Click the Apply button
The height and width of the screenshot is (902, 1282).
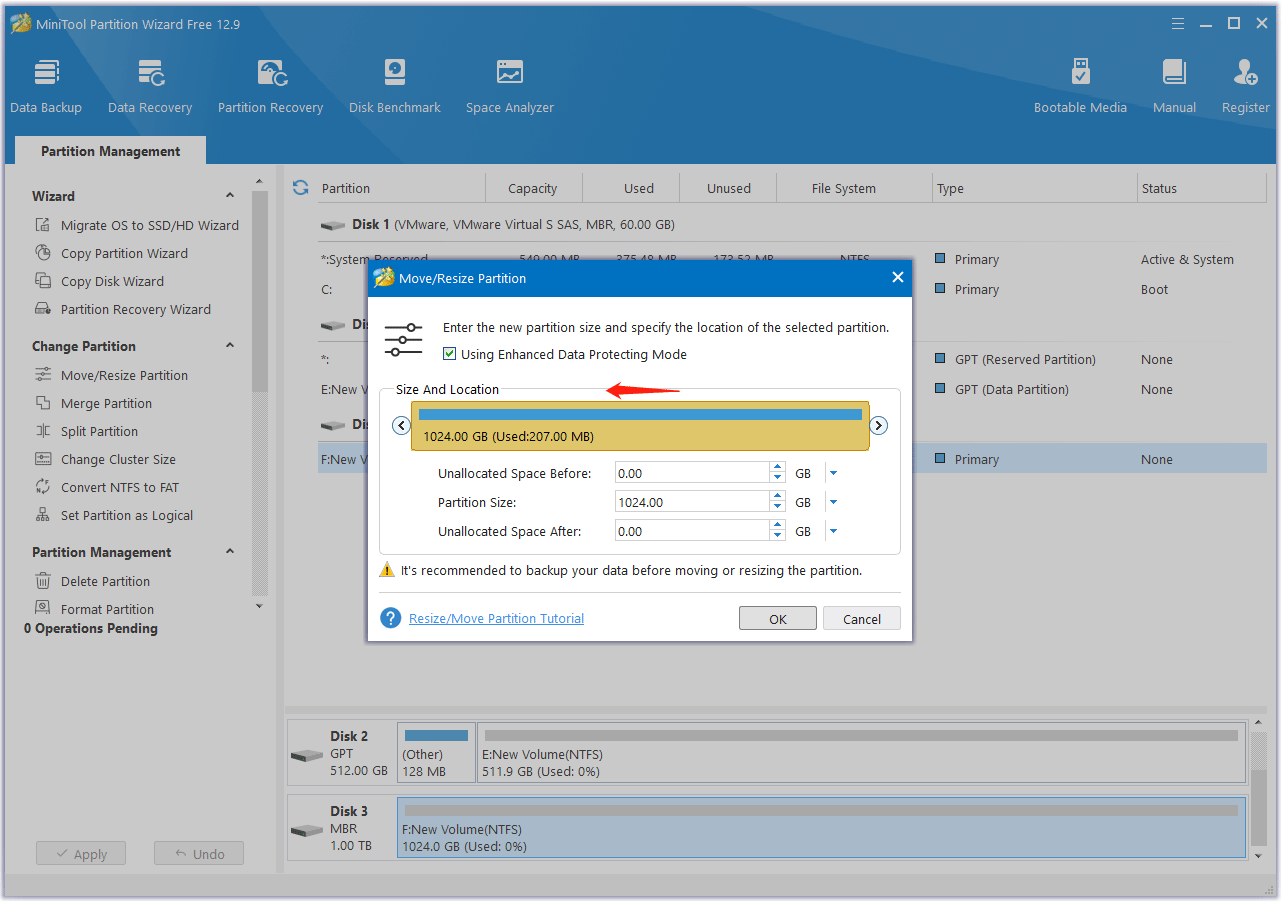coord(81,854)
